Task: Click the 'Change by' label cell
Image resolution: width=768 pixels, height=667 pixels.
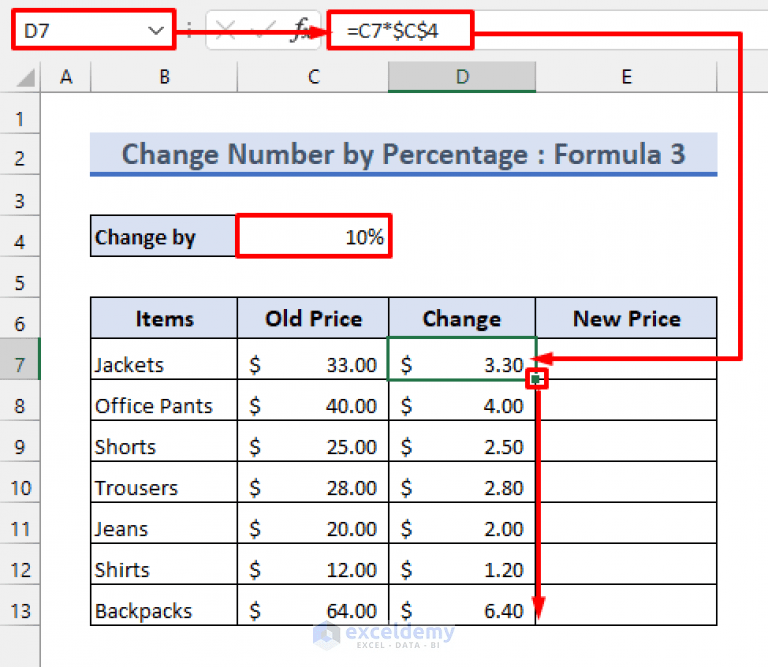Action: click(163, 236)
